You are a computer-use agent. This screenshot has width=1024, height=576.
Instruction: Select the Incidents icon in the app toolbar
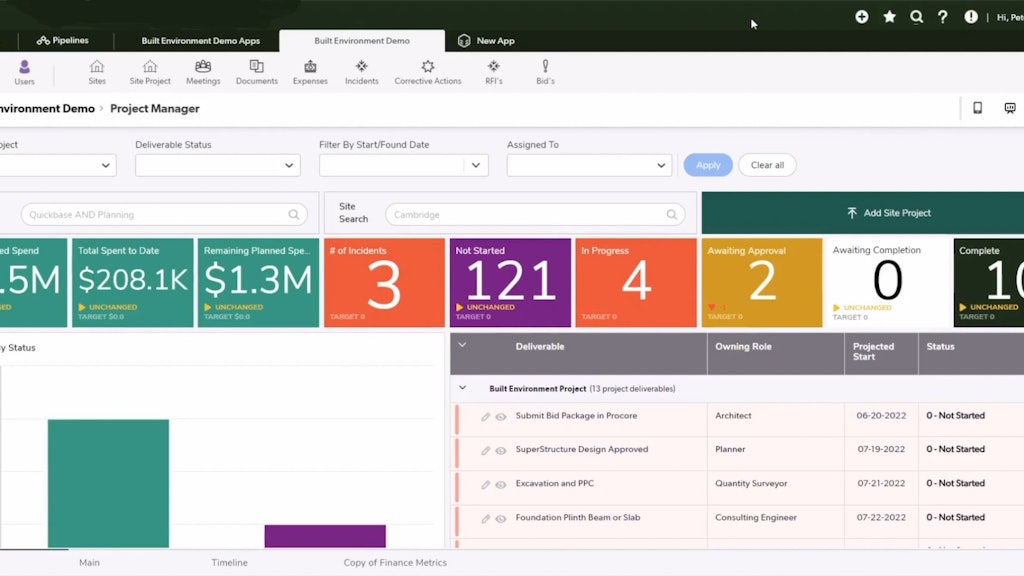click(x=361, y=70)
